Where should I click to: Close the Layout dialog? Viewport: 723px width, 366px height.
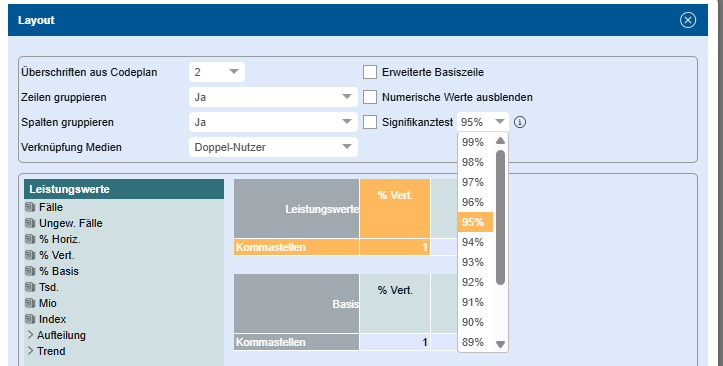click(687, 20)
